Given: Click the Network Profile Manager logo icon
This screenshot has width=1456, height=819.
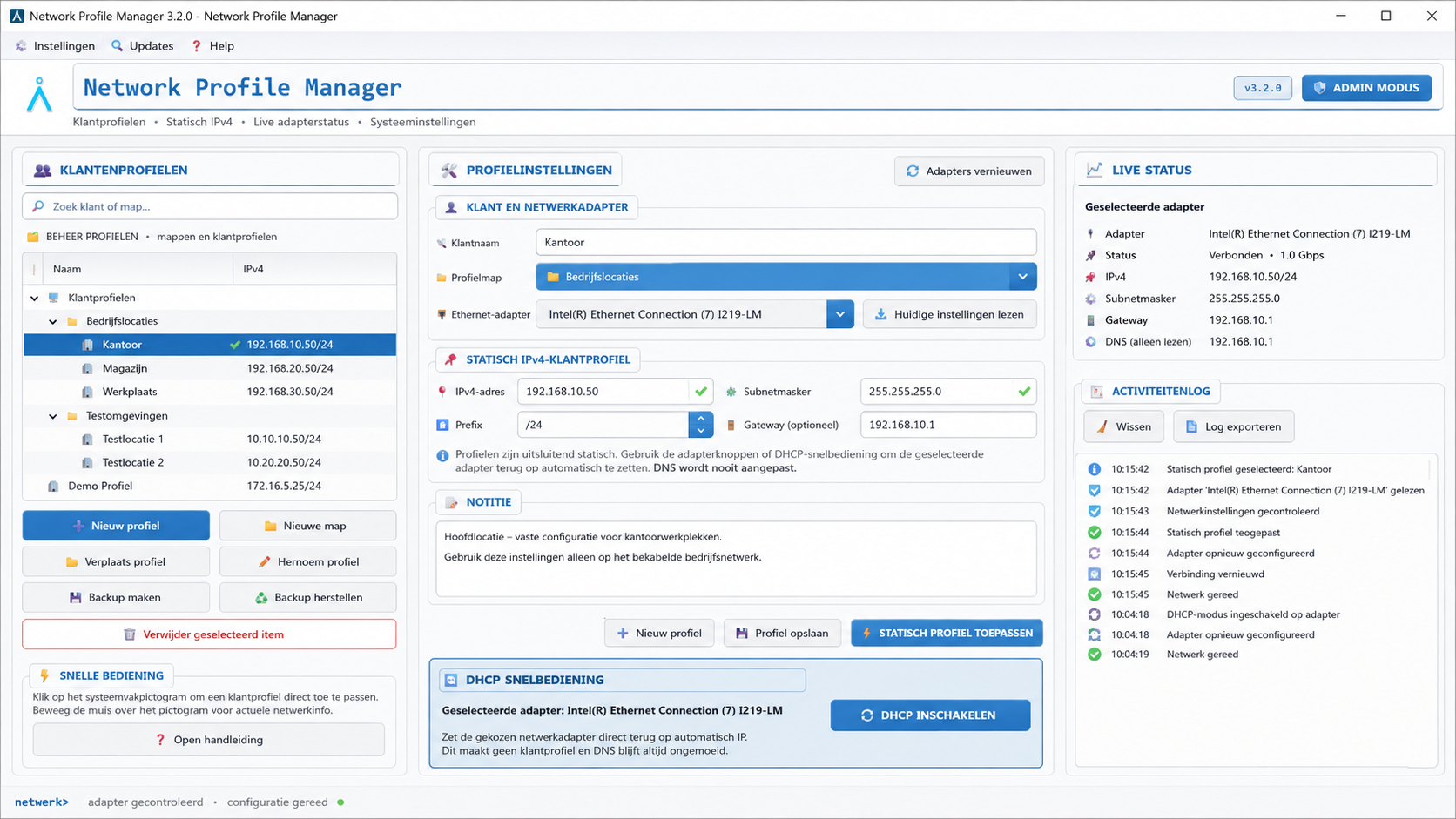Looking at the screenshot, I should point(39,95).
